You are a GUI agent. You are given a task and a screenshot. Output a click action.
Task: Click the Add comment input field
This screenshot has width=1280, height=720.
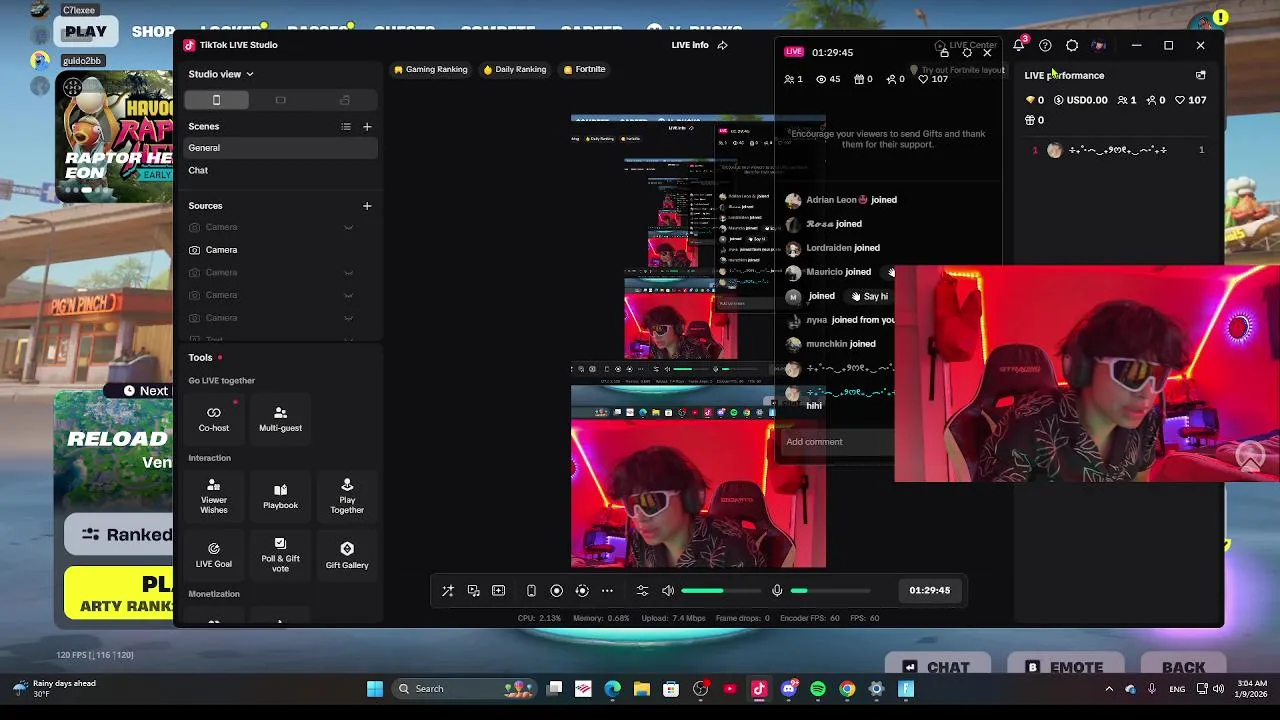pos(838,442)
